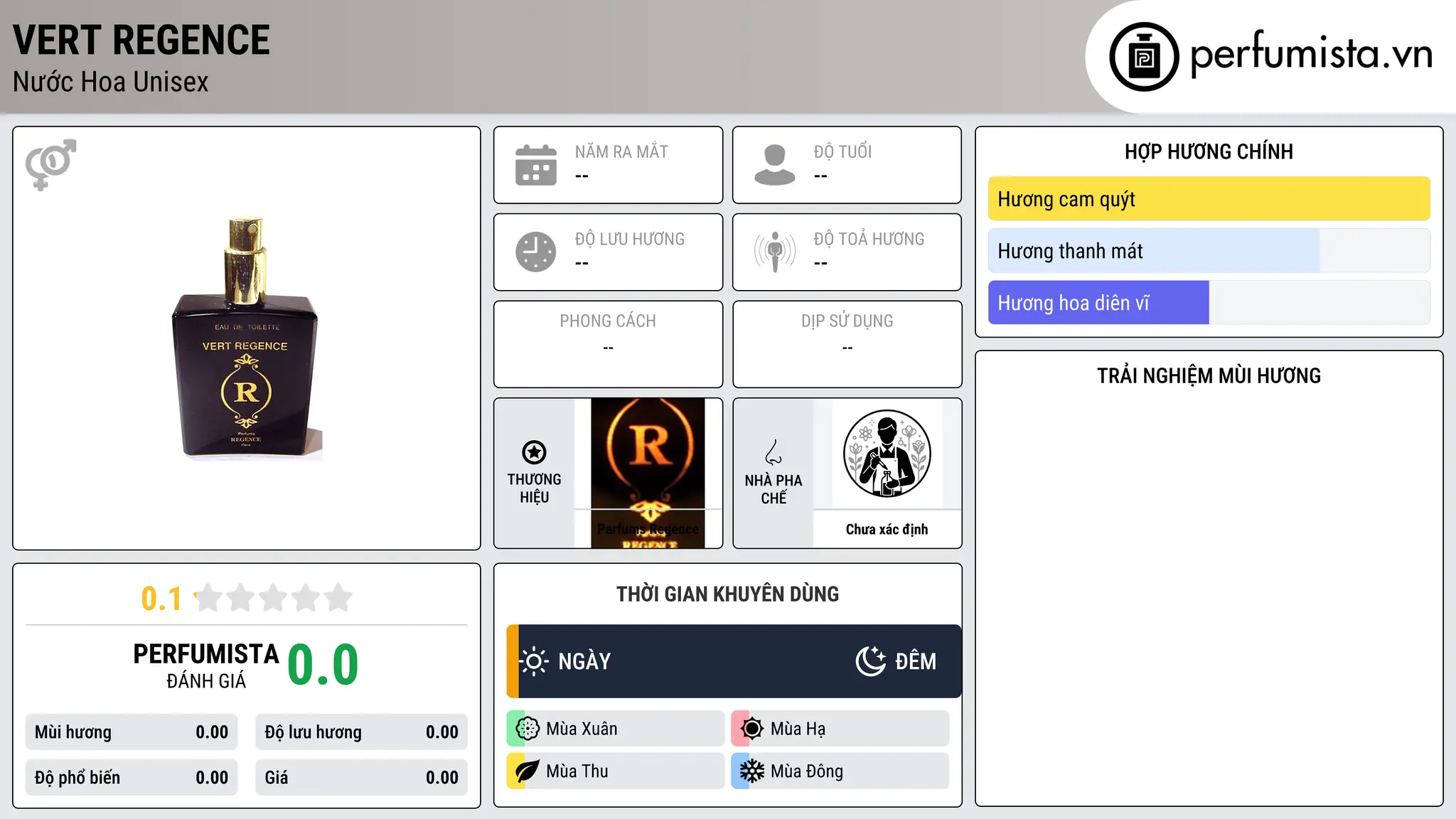Viewport: 1456px width, 819px height.
Task: Click the TRẢI NGHIỆM MÙI HƯƠNG heading
Action: [1209, 376]
